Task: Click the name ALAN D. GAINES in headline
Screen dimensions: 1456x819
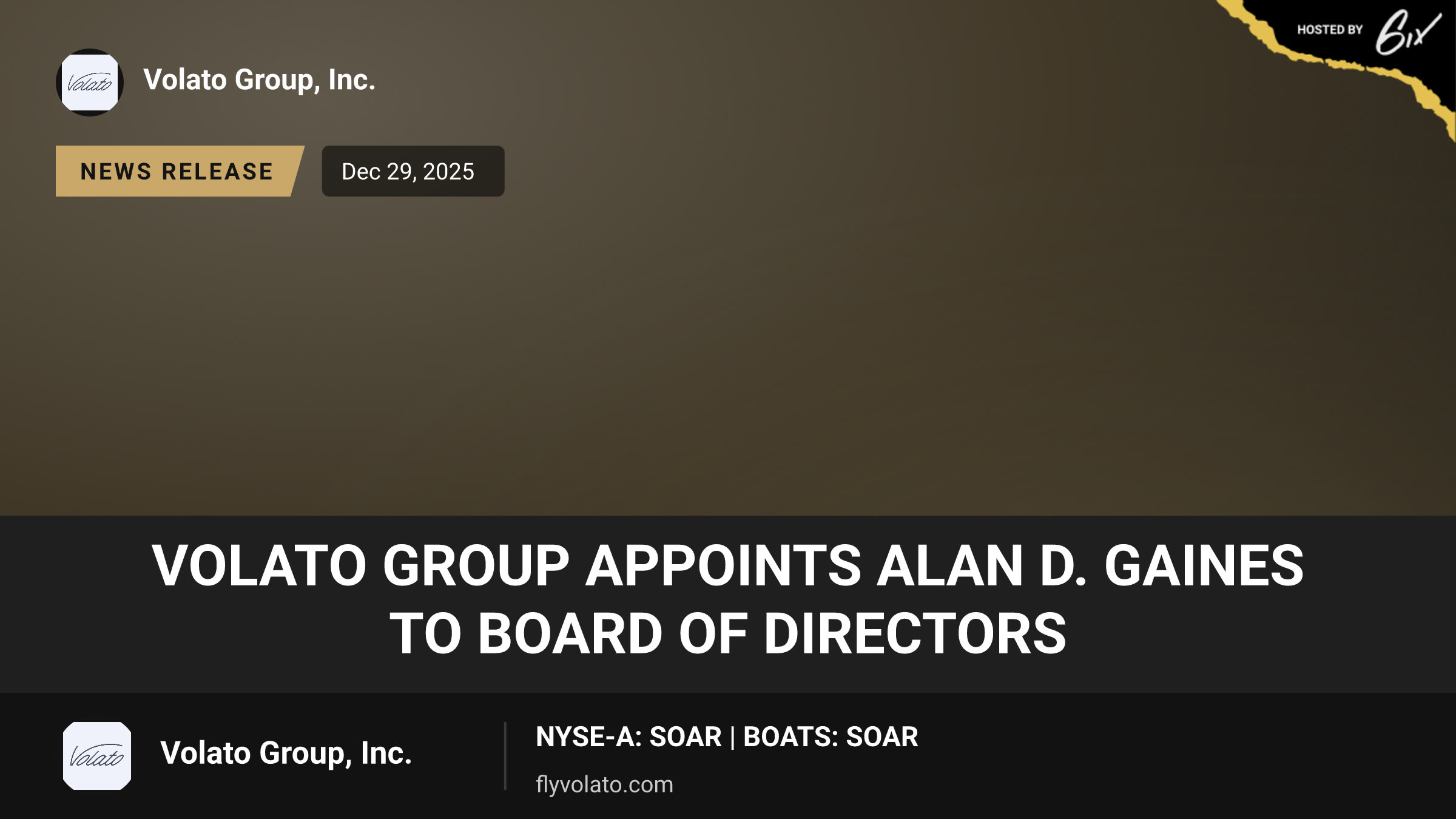Action: [1090, 565]
